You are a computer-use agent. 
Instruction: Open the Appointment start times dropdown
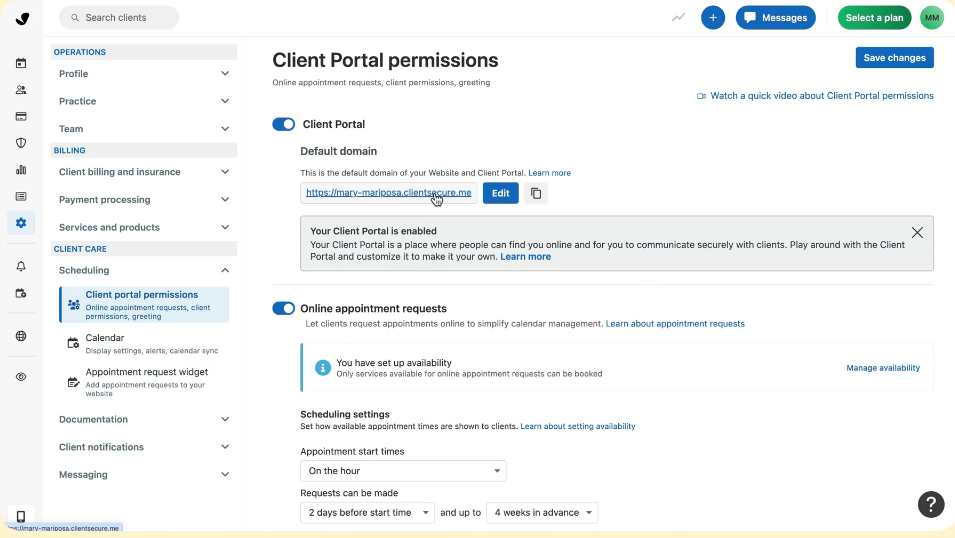tap(403, 471)
